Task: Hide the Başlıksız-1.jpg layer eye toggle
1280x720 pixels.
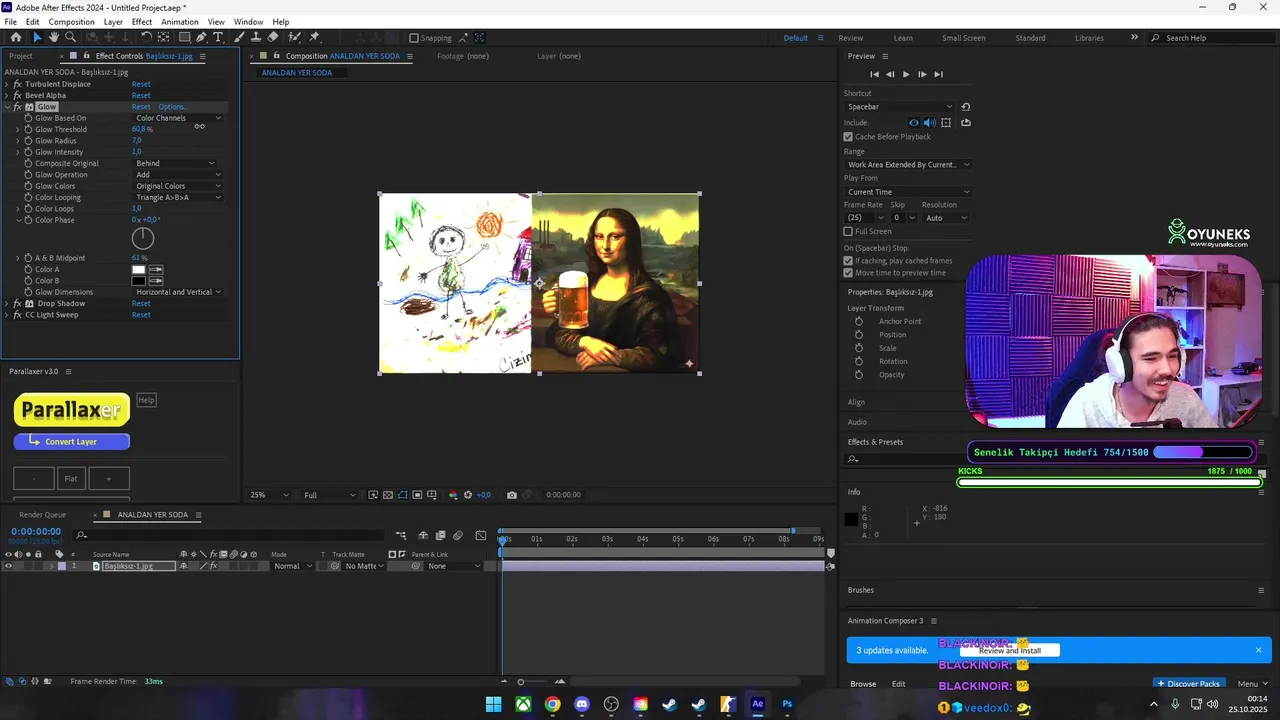Action: click(8, 566)
